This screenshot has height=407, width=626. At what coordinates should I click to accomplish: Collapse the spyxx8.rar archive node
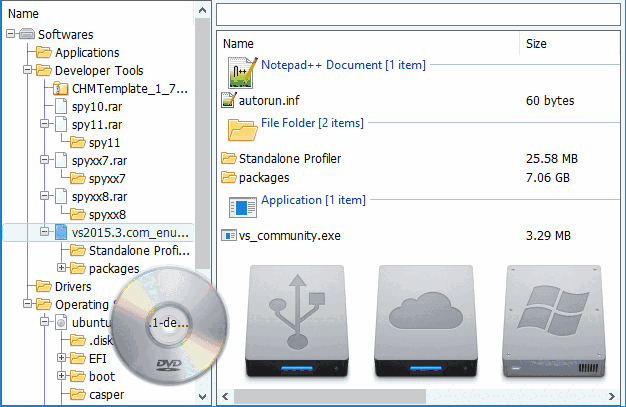coord(44,196)
